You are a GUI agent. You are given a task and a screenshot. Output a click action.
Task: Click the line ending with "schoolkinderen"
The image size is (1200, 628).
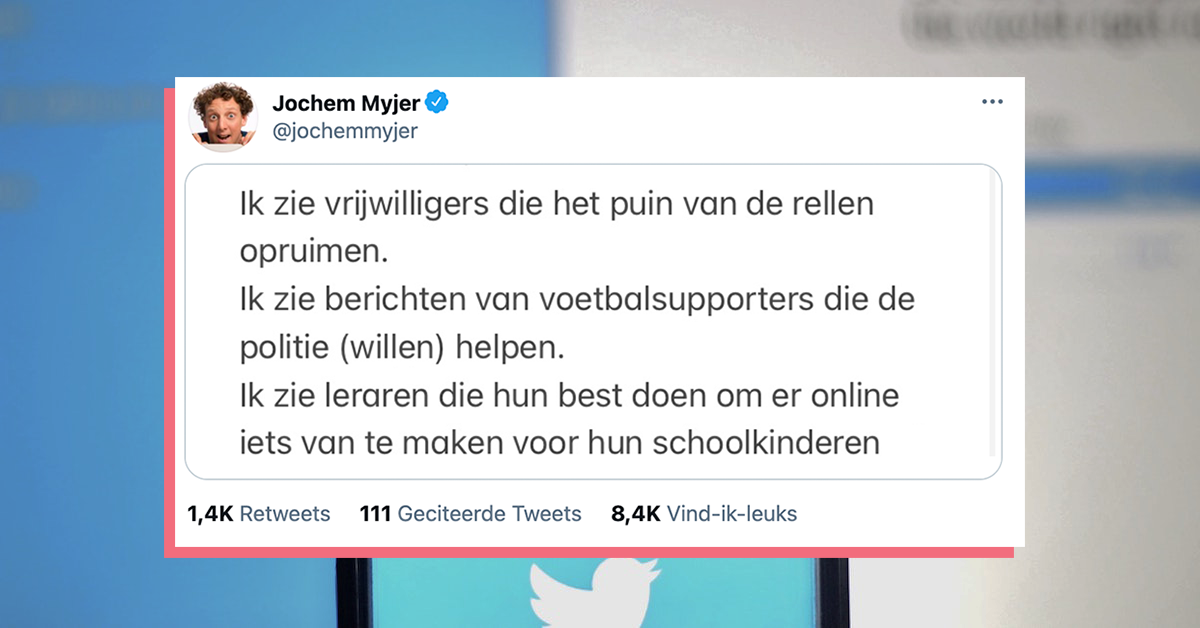click(559, 442)
